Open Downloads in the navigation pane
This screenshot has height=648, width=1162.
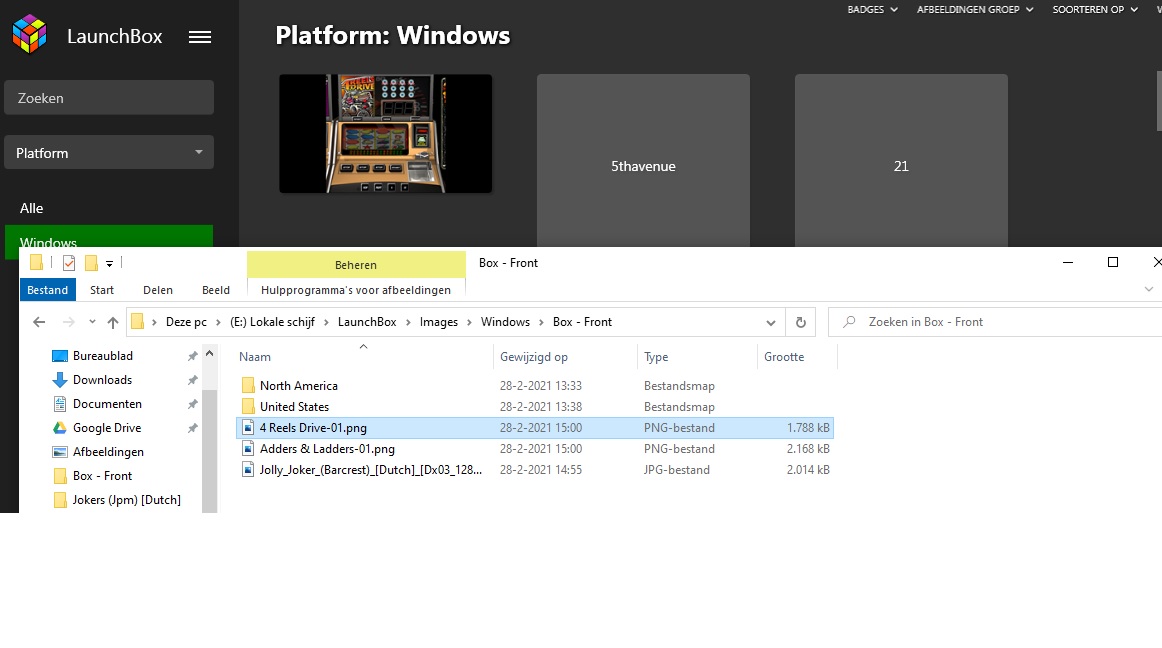coord(102,380)
